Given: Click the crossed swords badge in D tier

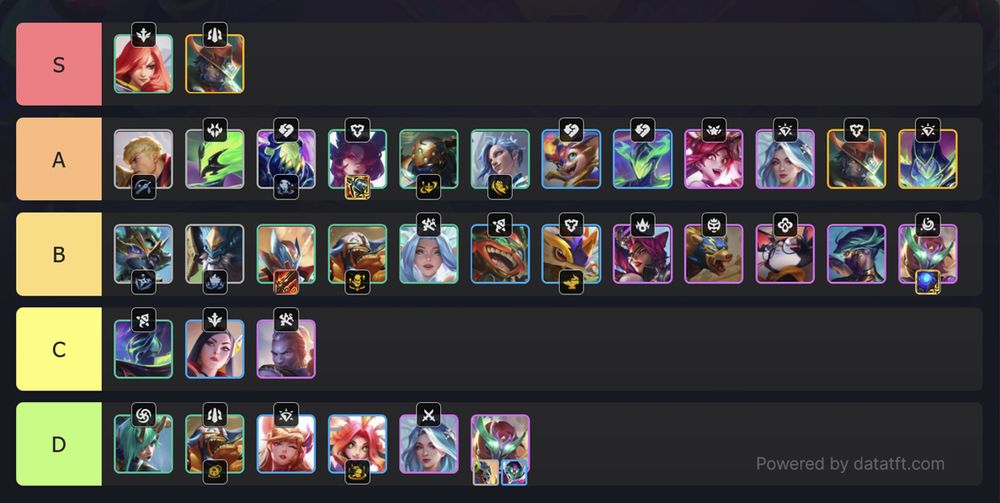Looking at the screenshot, I should pos(429,415).
